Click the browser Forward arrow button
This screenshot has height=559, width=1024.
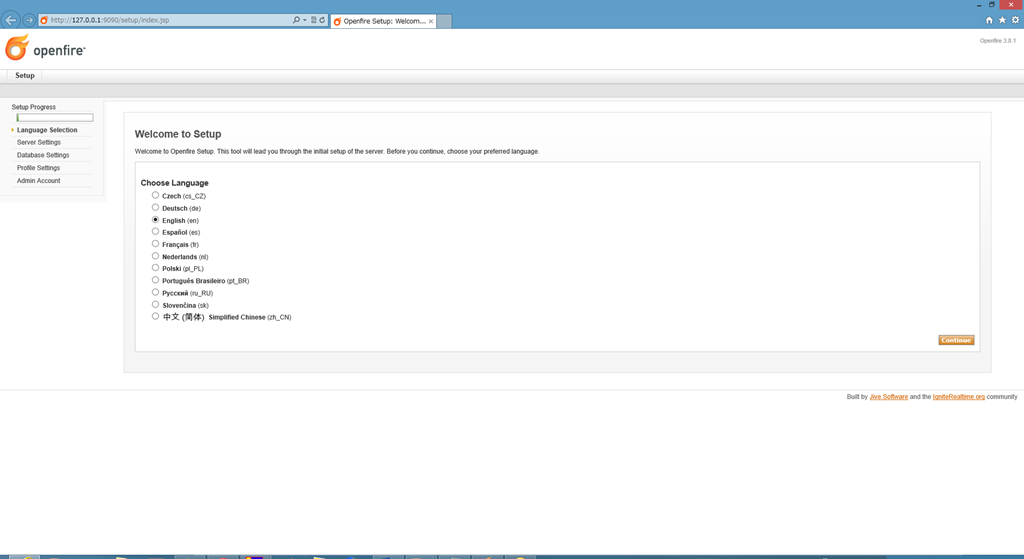pyautogui.click(x=29, y=20)
